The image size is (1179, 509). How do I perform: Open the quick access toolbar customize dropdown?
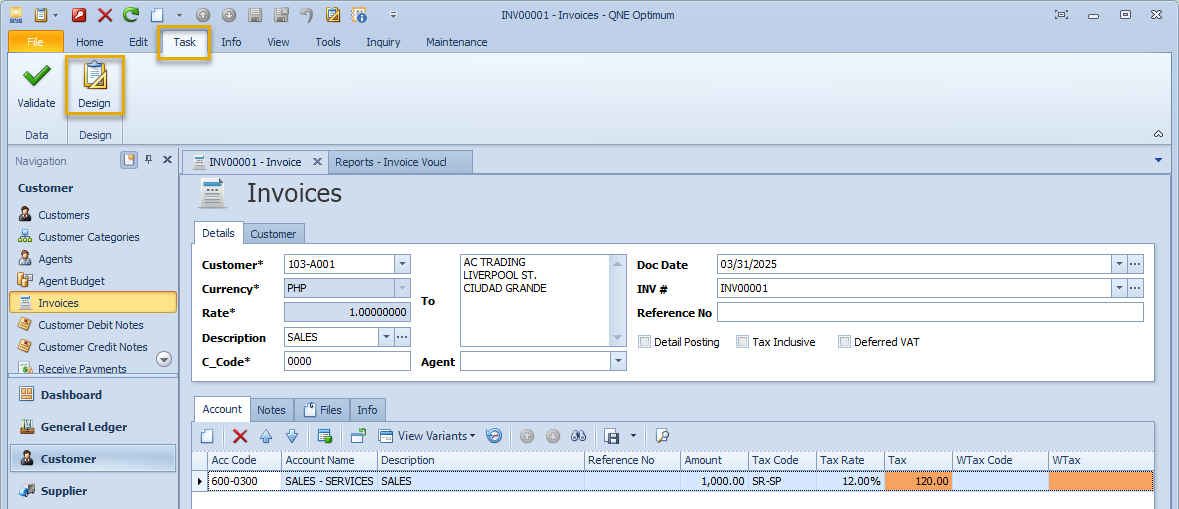[393, 14]
